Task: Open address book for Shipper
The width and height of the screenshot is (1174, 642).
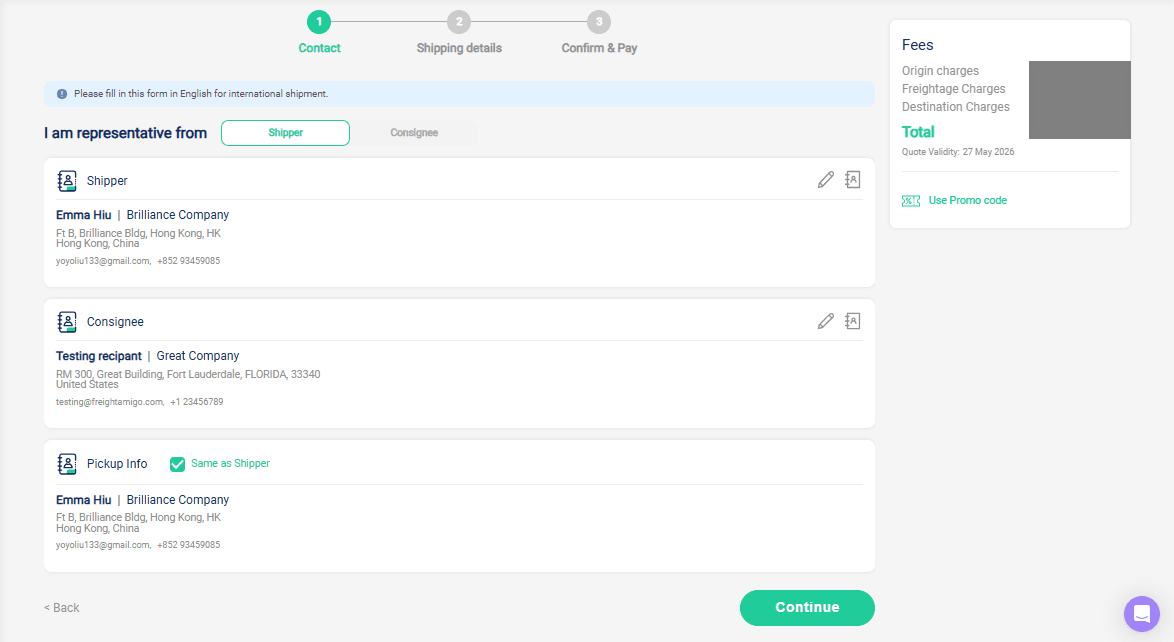Action: click(853, 180)
